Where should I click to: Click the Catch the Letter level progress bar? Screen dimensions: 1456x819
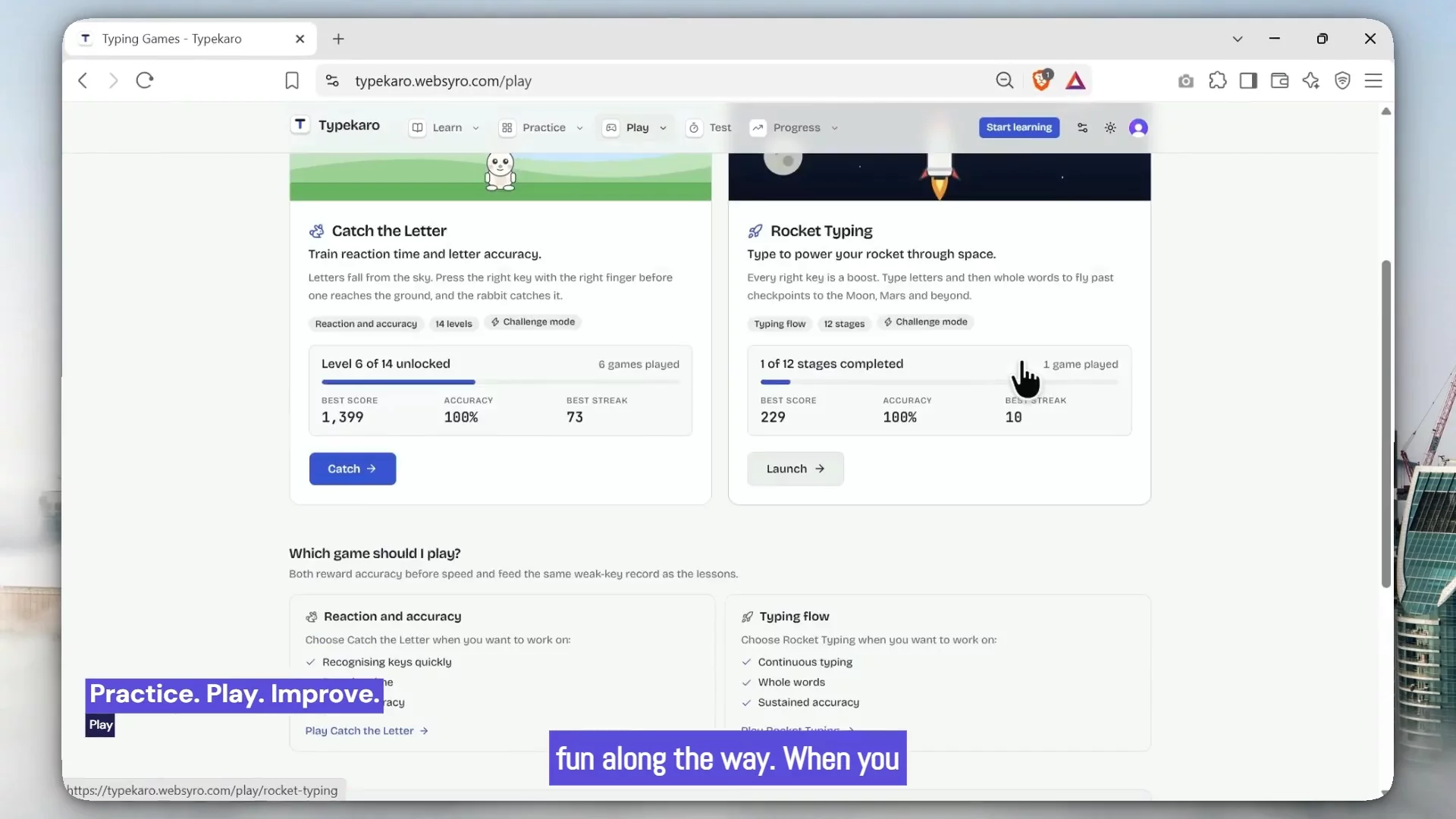click(x=500, y=382)
